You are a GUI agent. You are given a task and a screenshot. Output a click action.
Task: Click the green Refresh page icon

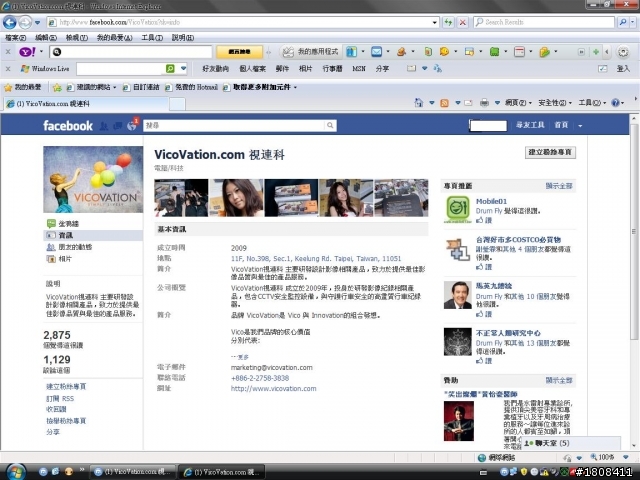[449, 22]
